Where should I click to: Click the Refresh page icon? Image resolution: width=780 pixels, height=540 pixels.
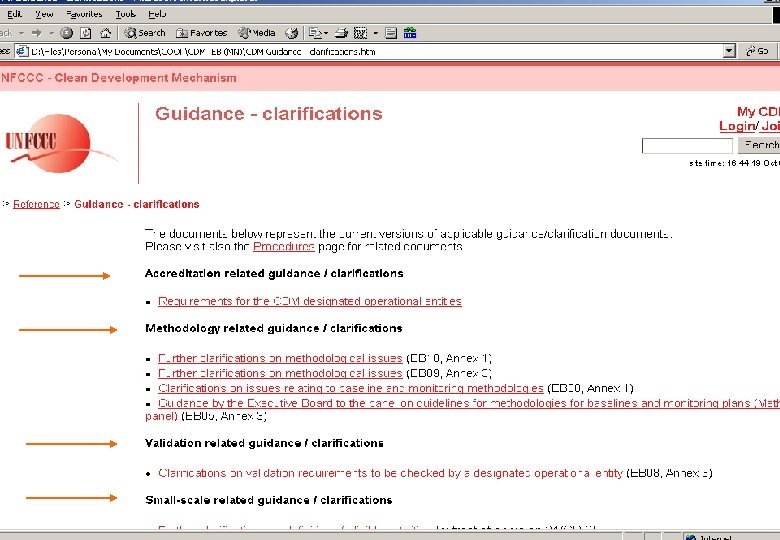(86, 33)
